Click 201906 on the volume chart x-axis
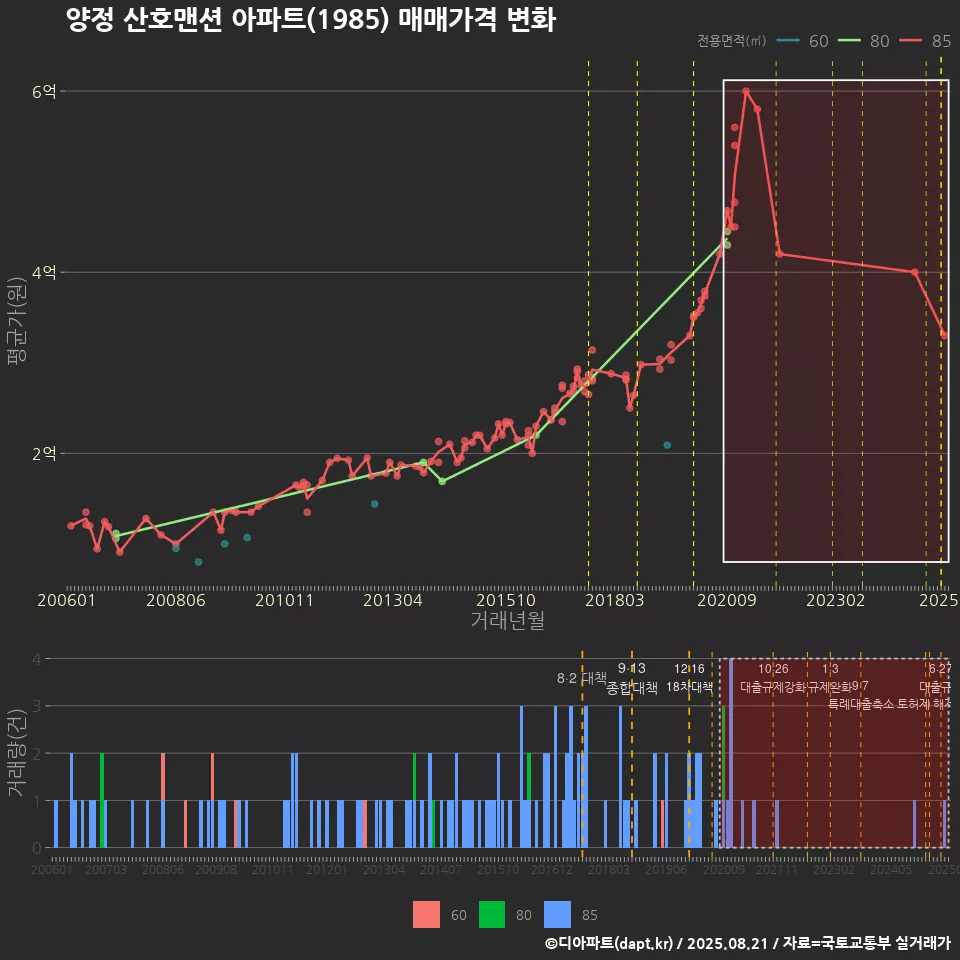Image resolution: width=960 pixels, height=960 pixels. 666,869
